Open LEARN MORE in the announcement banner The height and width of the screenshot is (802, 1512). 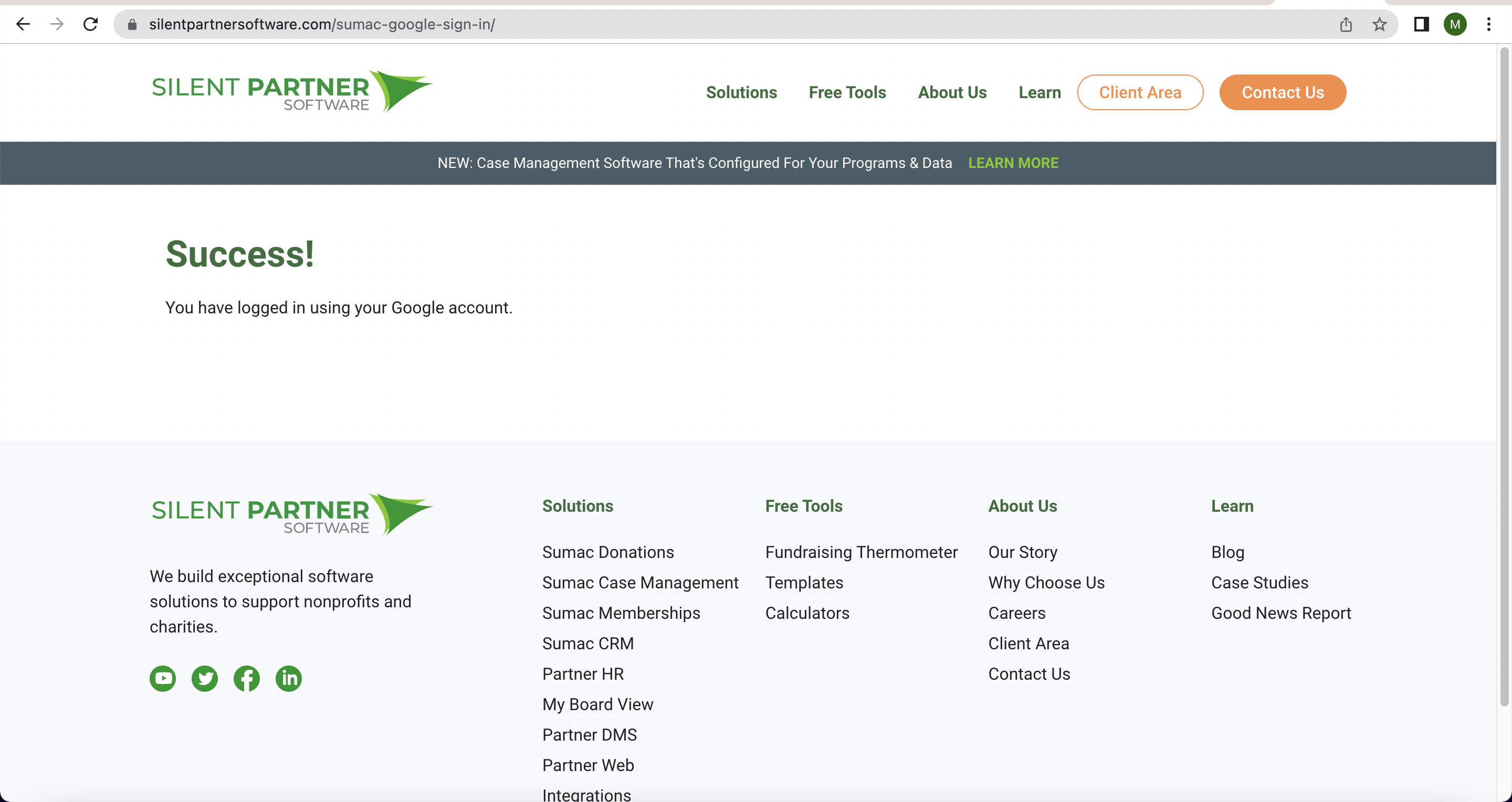1013,163
